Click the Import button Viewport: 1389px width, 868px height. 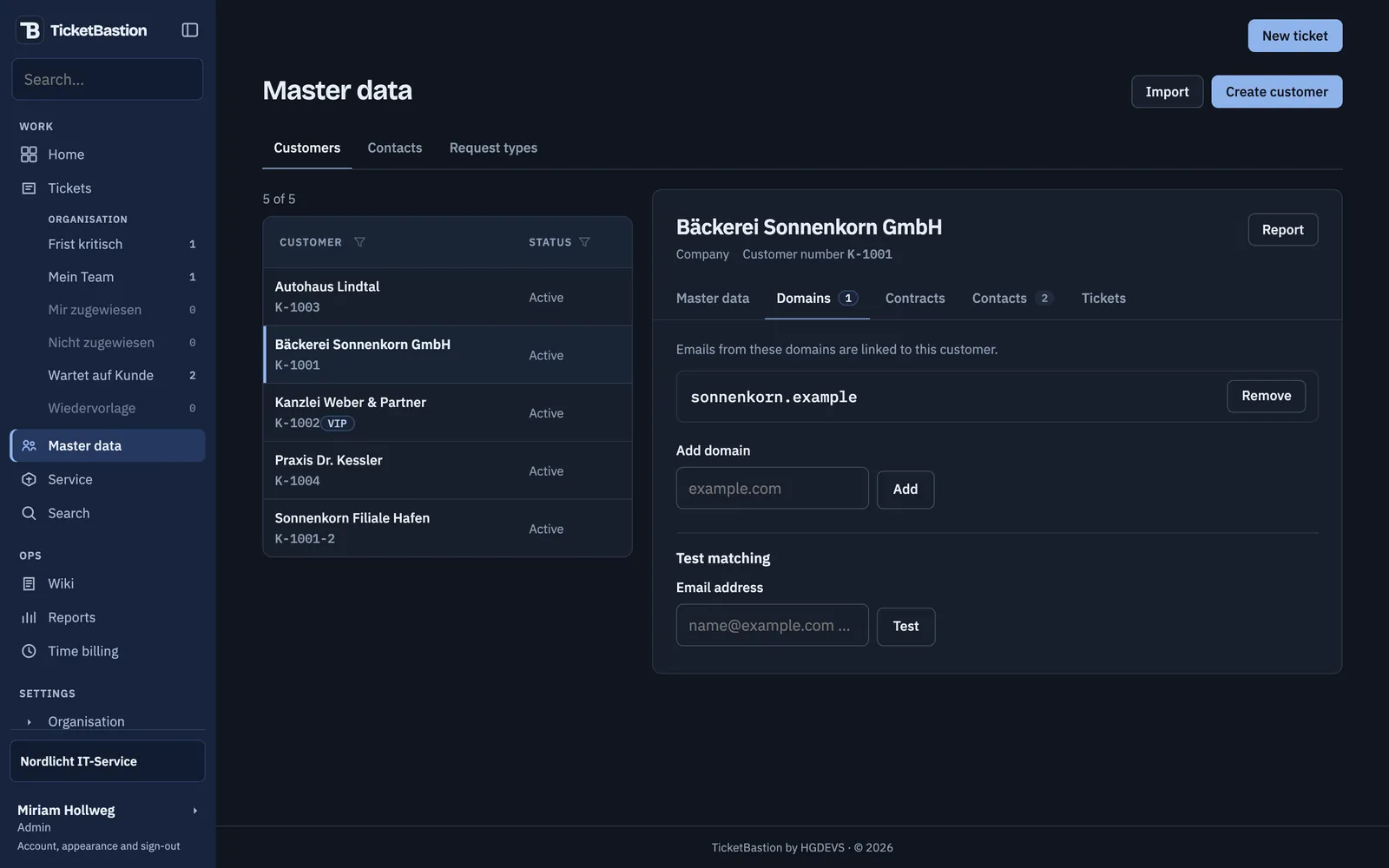point(1167,92)
